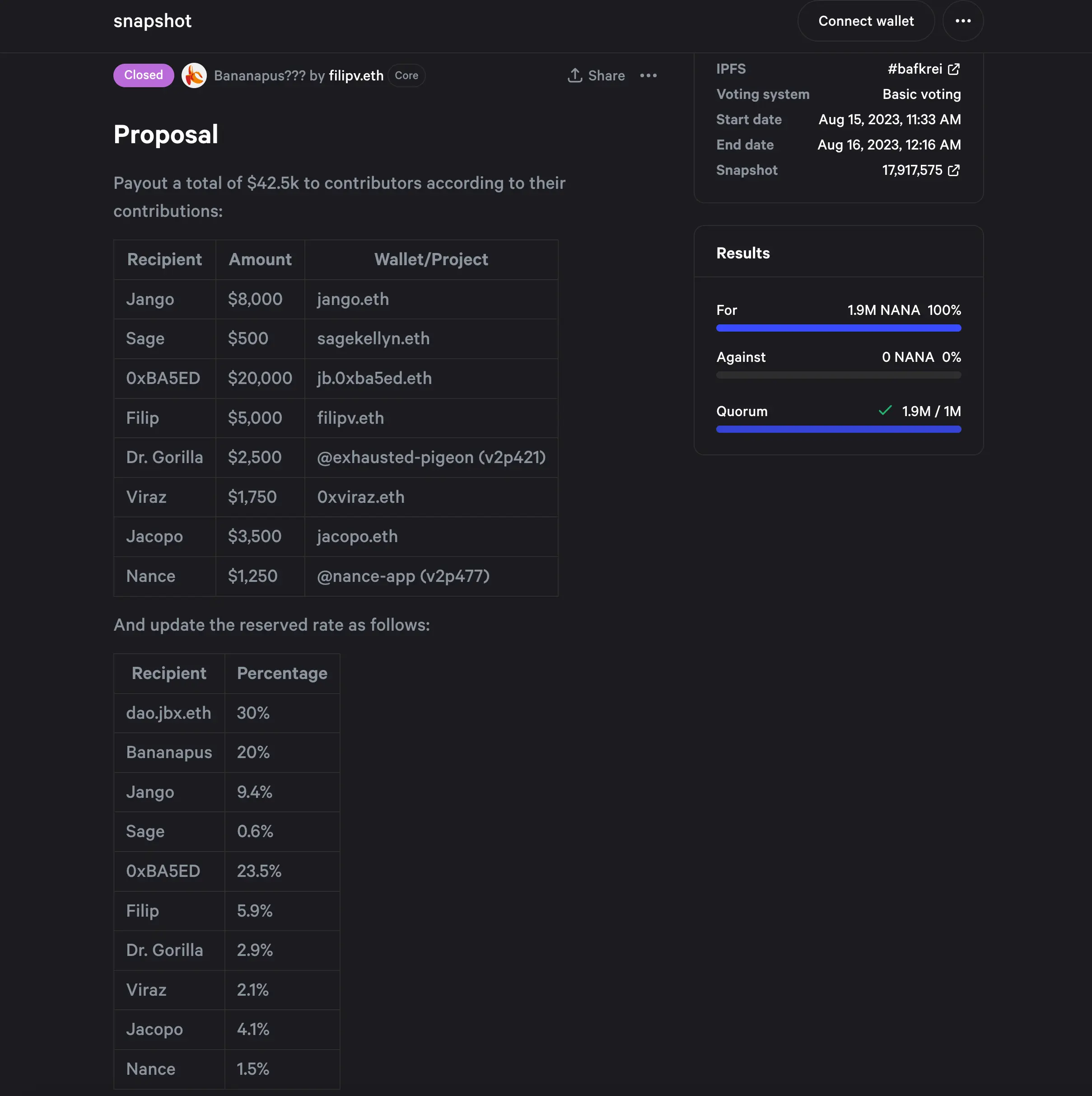Screen dimensions: 1092x1096
Task: Select jango.eth in the payout table
Action: [353, 299]
